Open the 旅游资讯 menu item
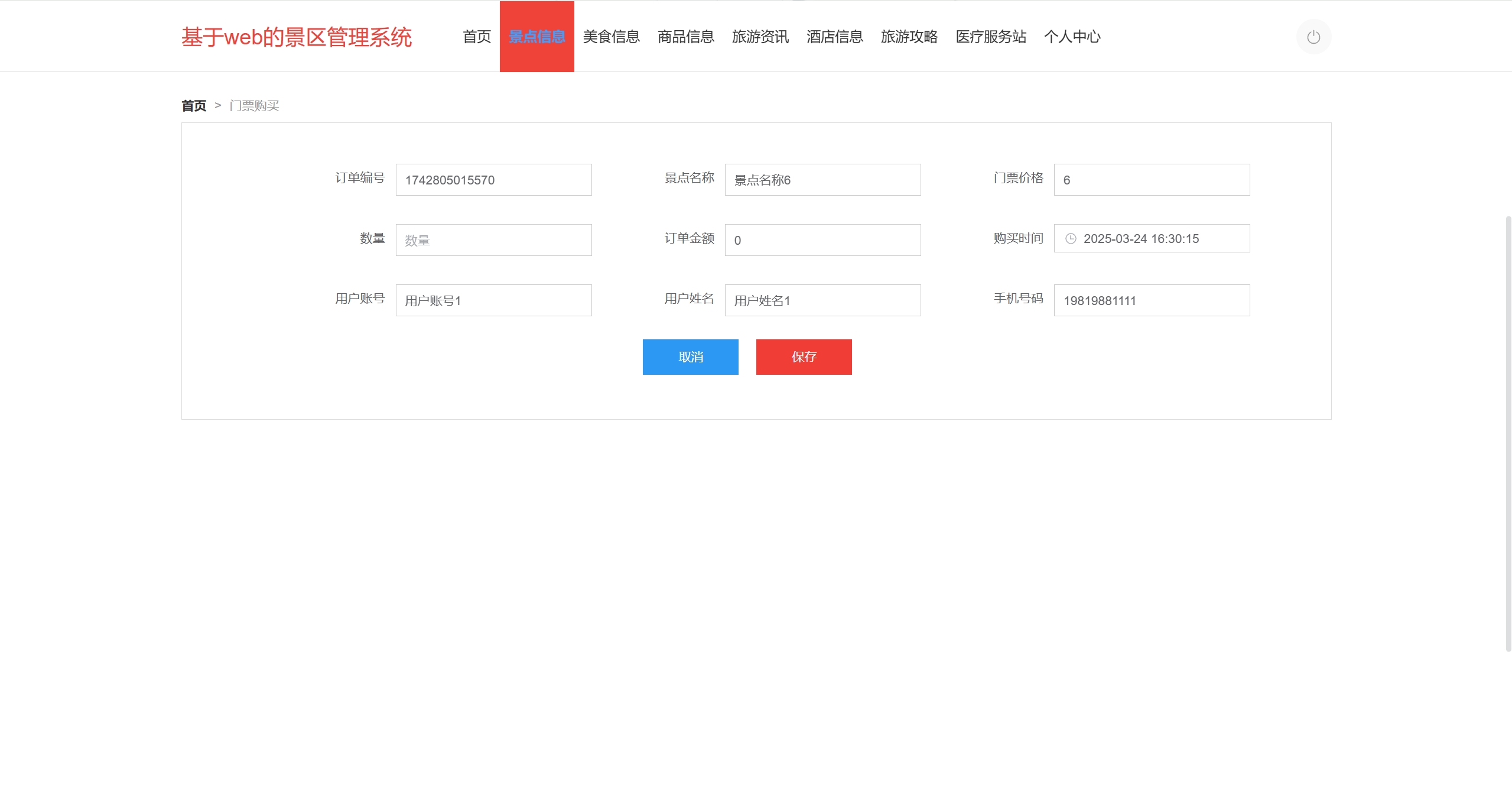 (760, 37)
